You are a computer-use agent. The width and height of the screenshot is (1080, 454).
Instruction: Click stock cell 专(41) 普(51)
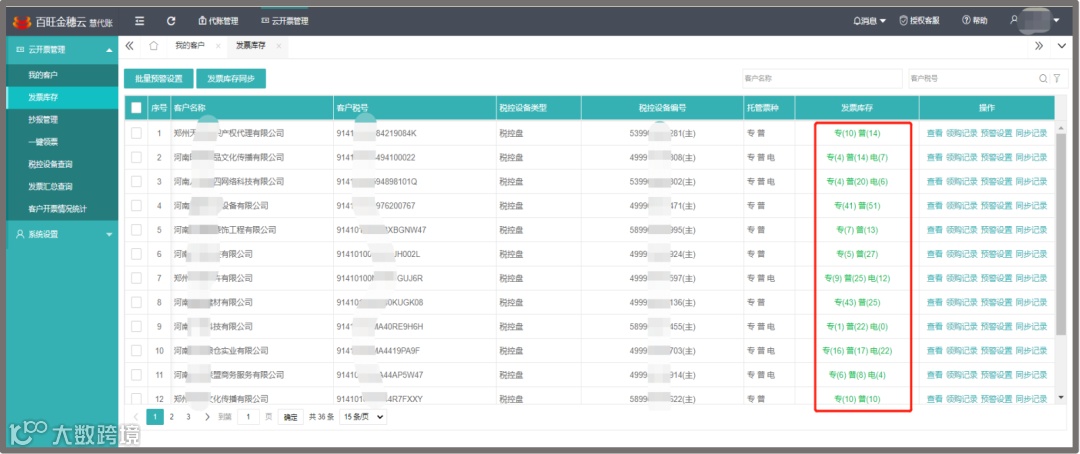[857, 205]
